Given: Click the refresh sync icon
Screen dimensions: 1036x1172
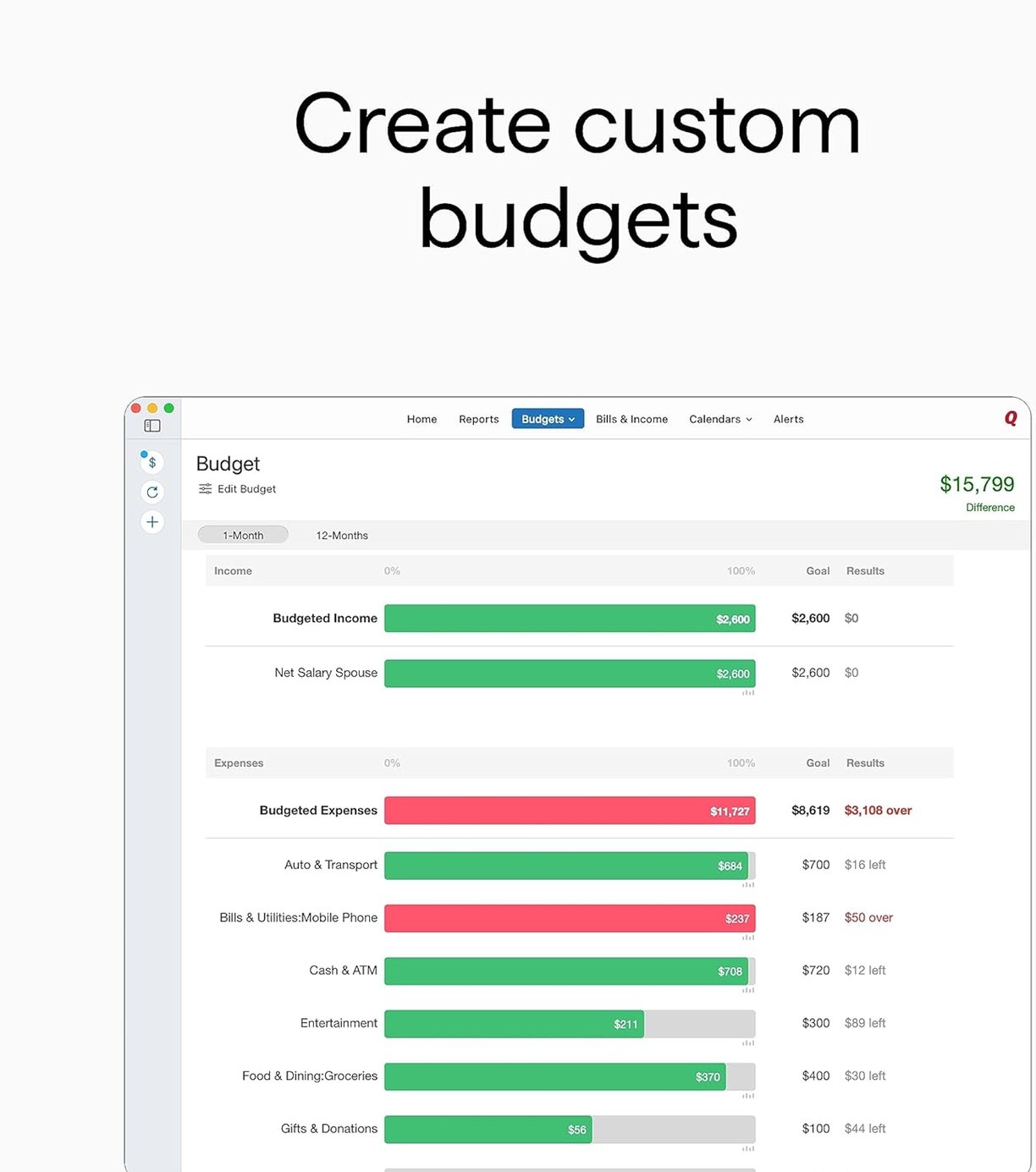Looking at the screenshot, I should pos(152,492).
